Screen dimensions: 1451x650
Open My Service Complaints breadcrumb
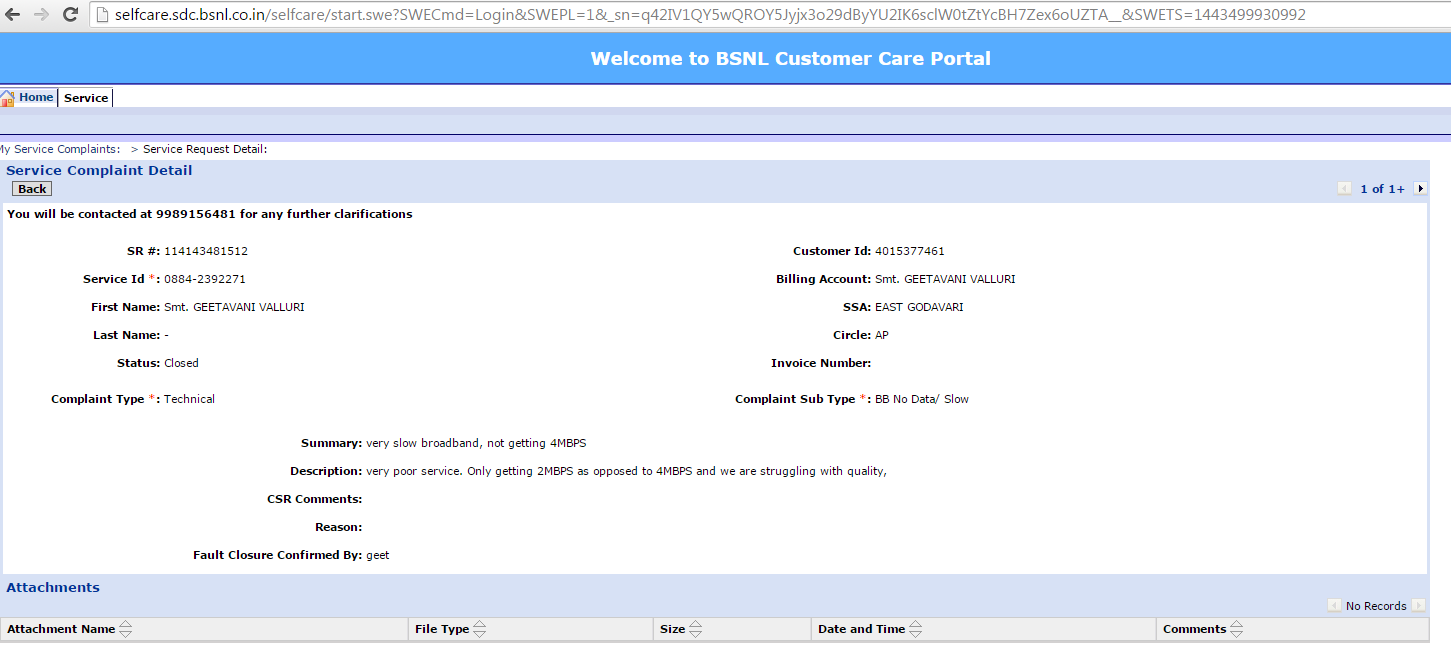[60, 149]
